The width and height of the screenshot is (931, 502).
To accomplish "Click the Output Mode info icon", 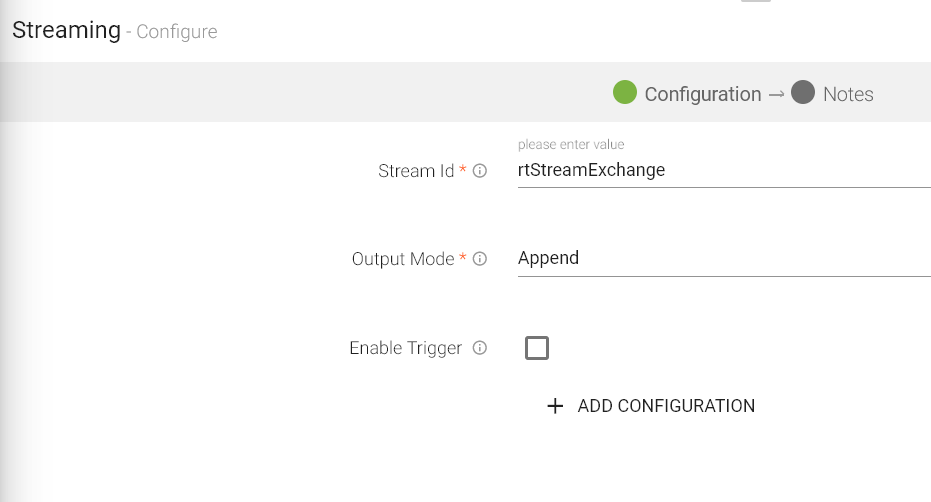I will [x=480, y=259].
